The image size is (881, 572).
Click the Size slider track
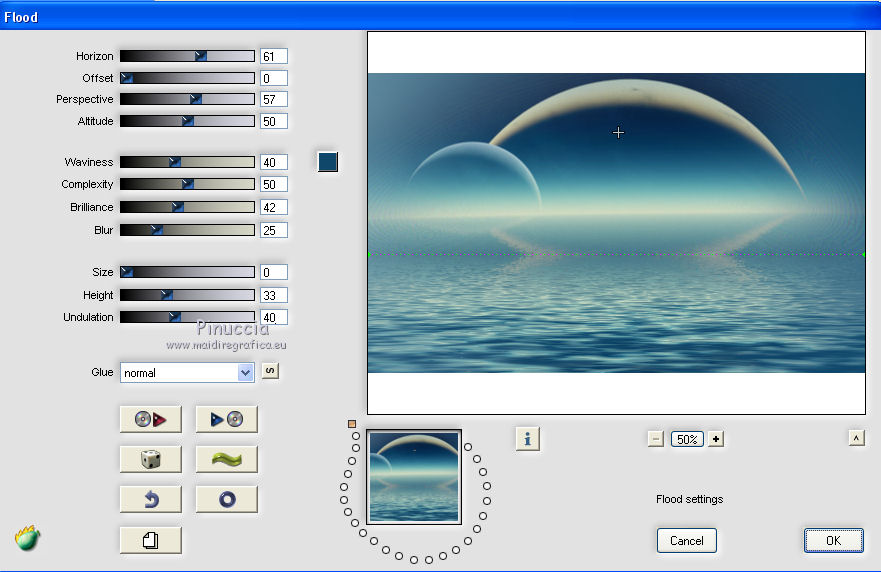[187, 272]
